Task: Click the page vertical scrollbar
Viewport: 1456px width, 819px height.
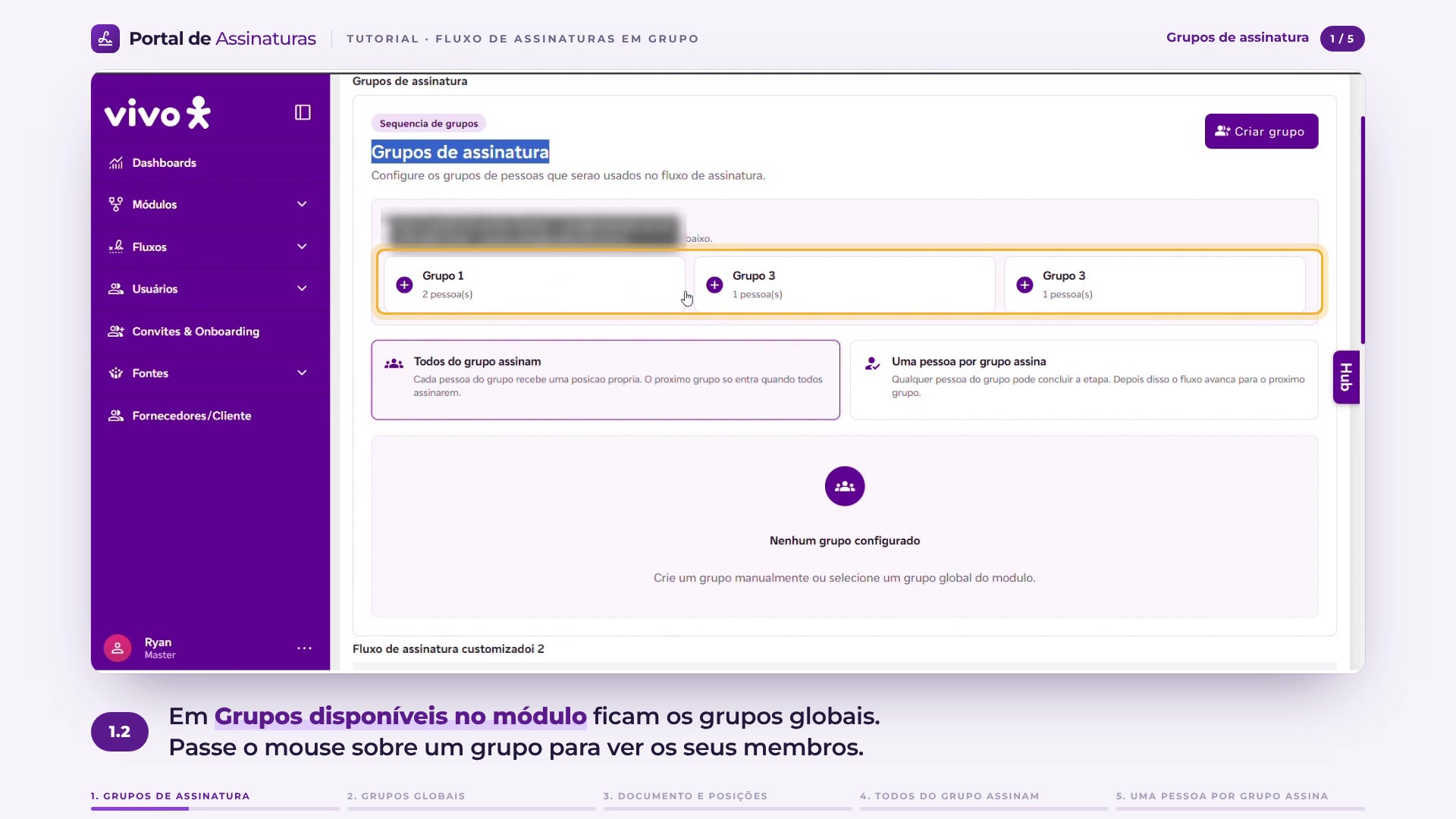Action: click(1363, 230)
